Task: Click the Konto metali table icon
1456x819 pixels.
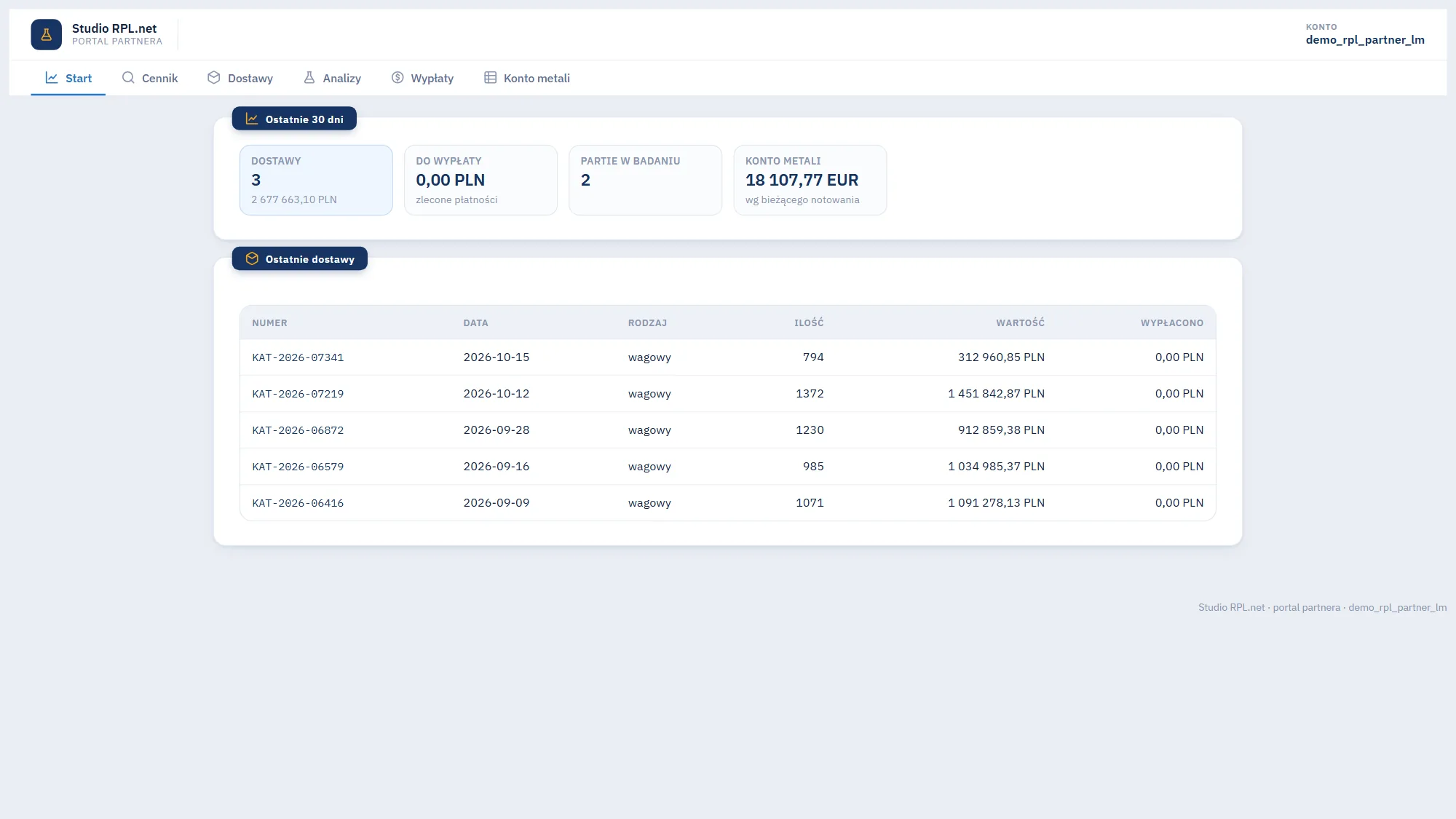Action: click(x=491, y=77)
